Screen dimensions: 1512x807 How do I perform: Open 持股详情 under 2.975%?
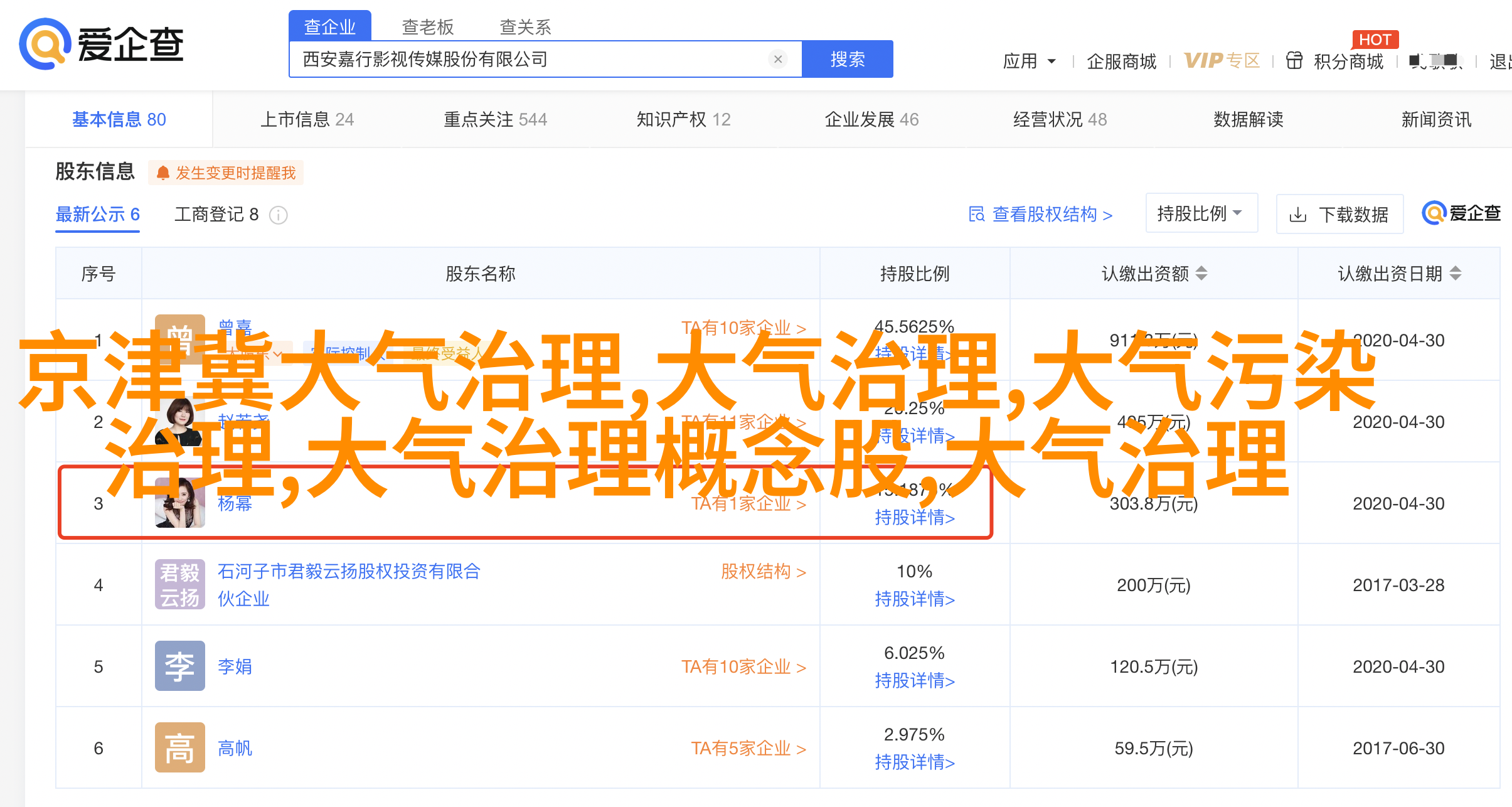[x=915, y=762]
